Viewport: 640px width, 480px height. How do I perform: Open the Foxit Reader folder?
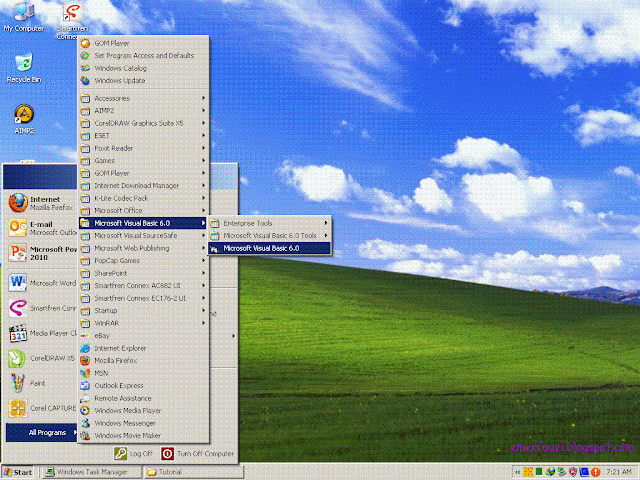tap(144, 148)
